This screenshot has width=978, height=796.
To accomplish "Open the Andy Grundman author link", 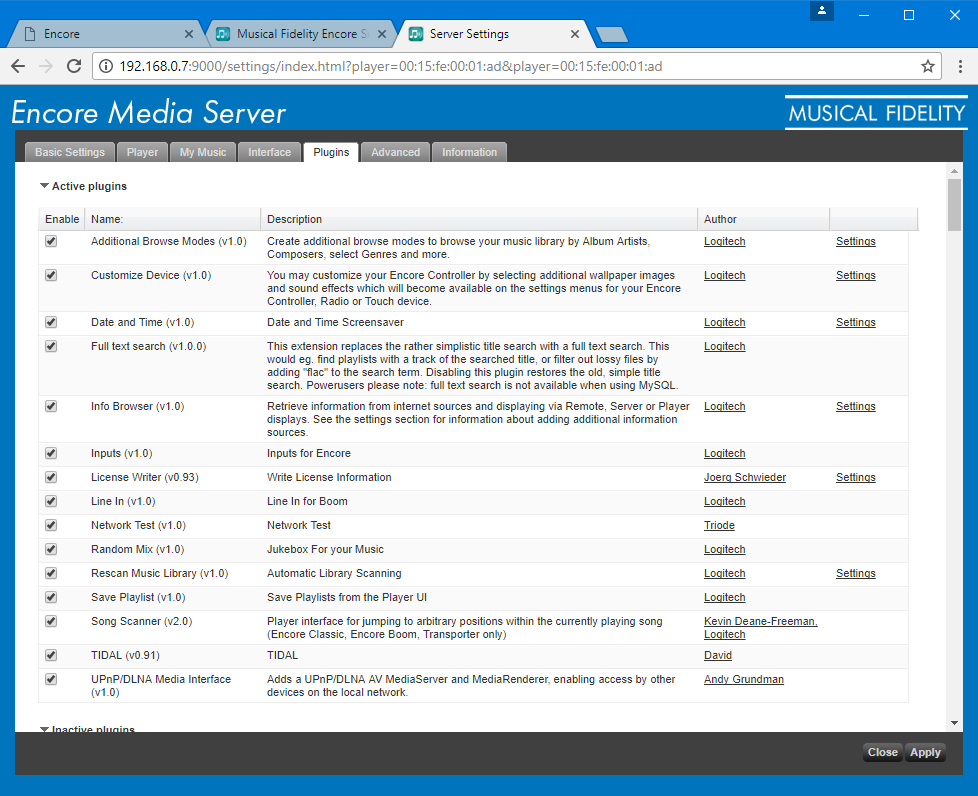I will (x=743, y=679).
